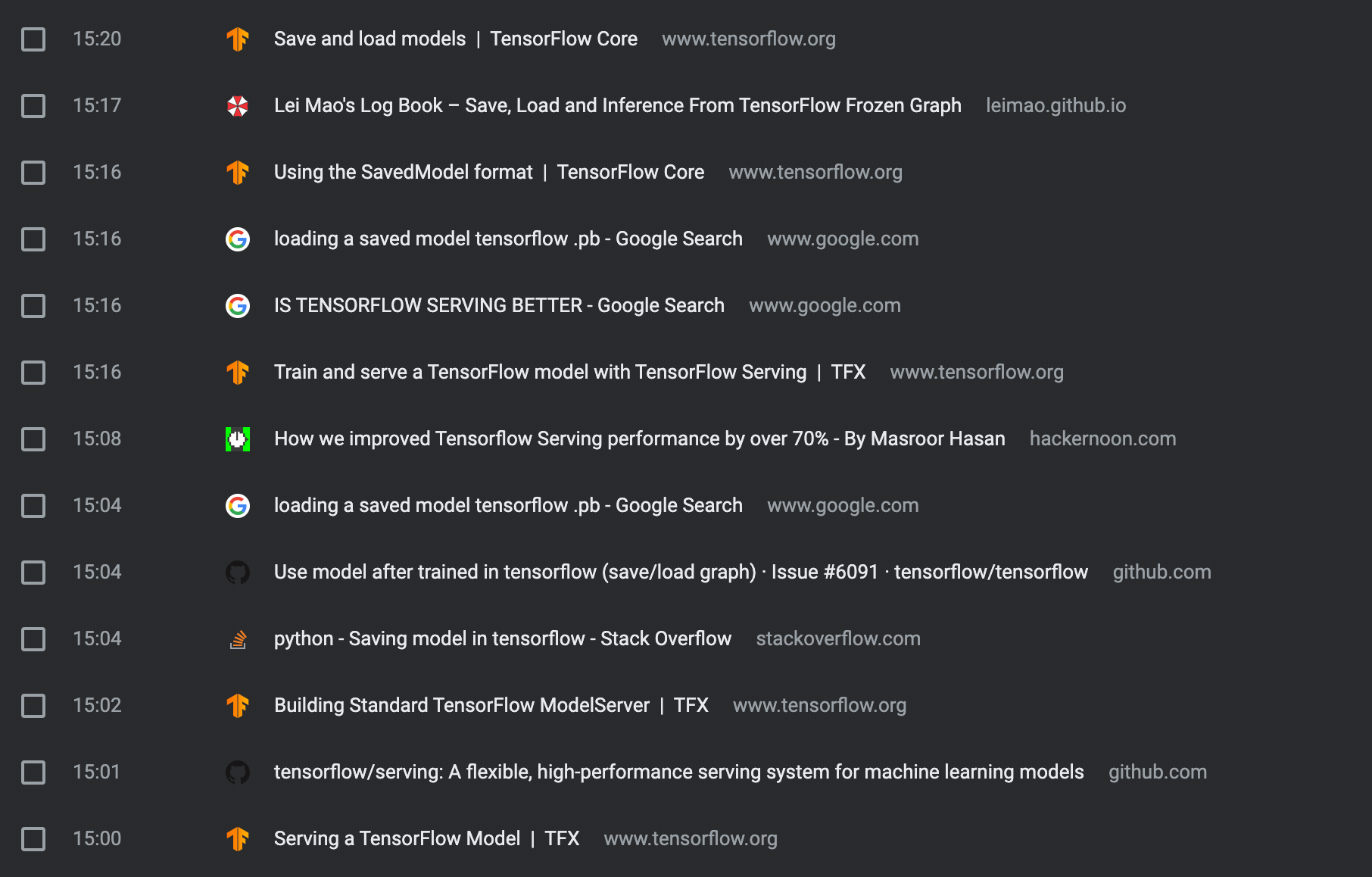Open Using the SavedModel format page

coord(489,172)
